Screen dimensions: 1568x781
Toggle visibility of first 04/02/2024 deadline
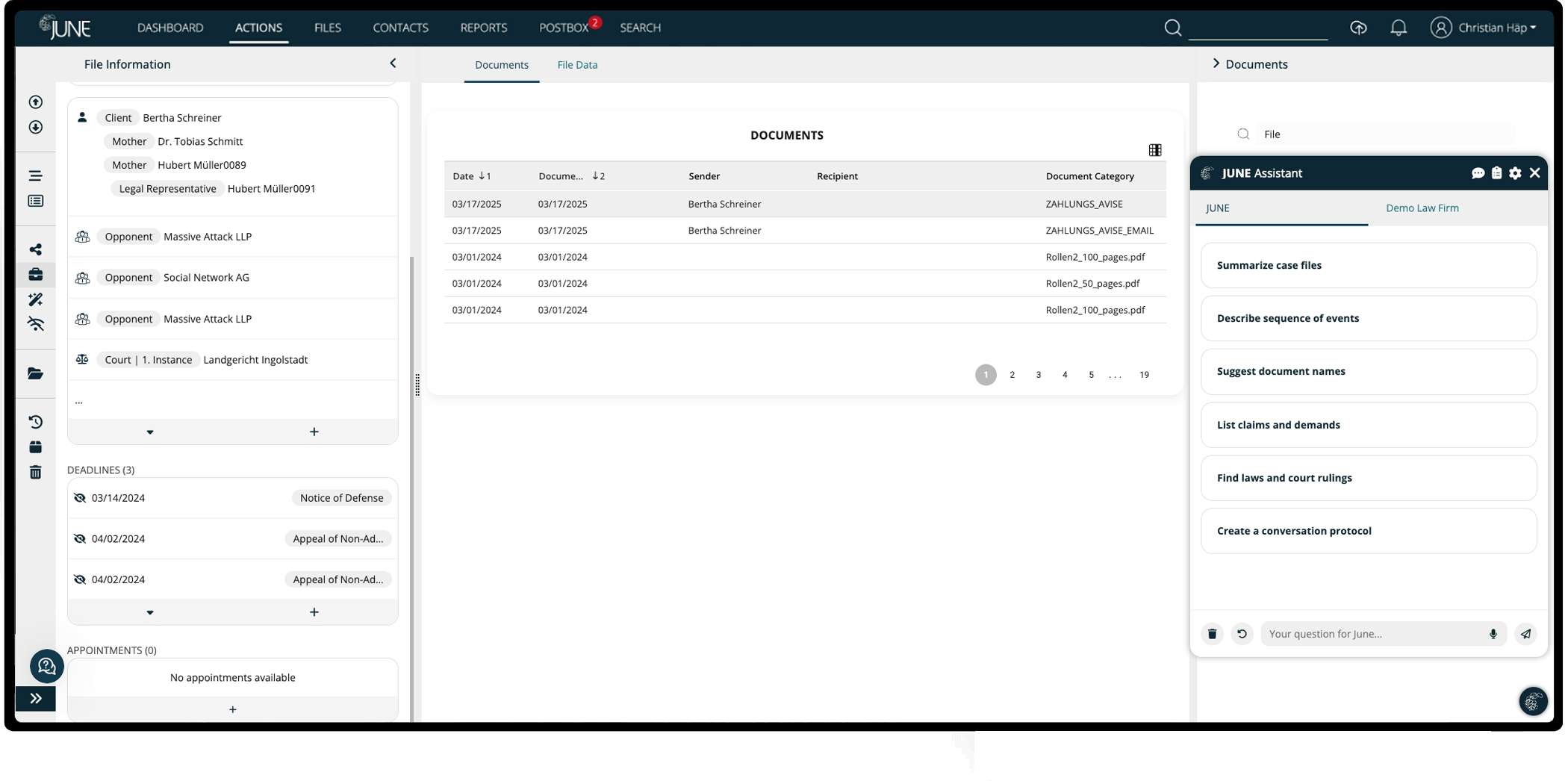click(80, 539)
